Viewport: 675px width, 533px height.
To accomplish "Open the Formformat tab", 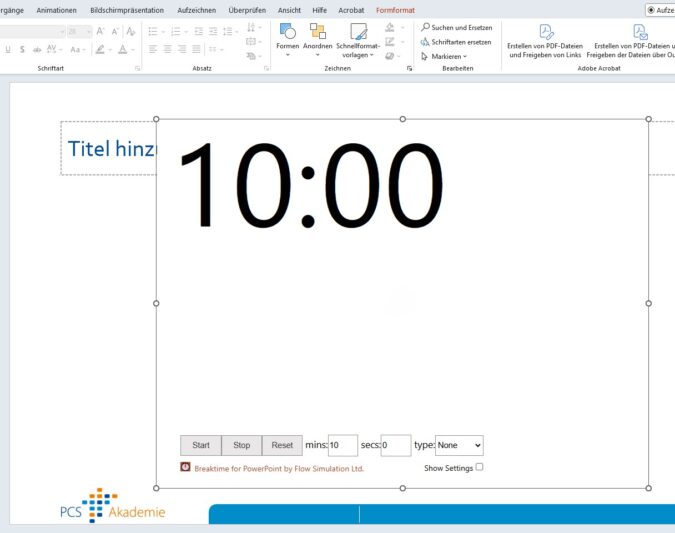I will coord(395,10).
